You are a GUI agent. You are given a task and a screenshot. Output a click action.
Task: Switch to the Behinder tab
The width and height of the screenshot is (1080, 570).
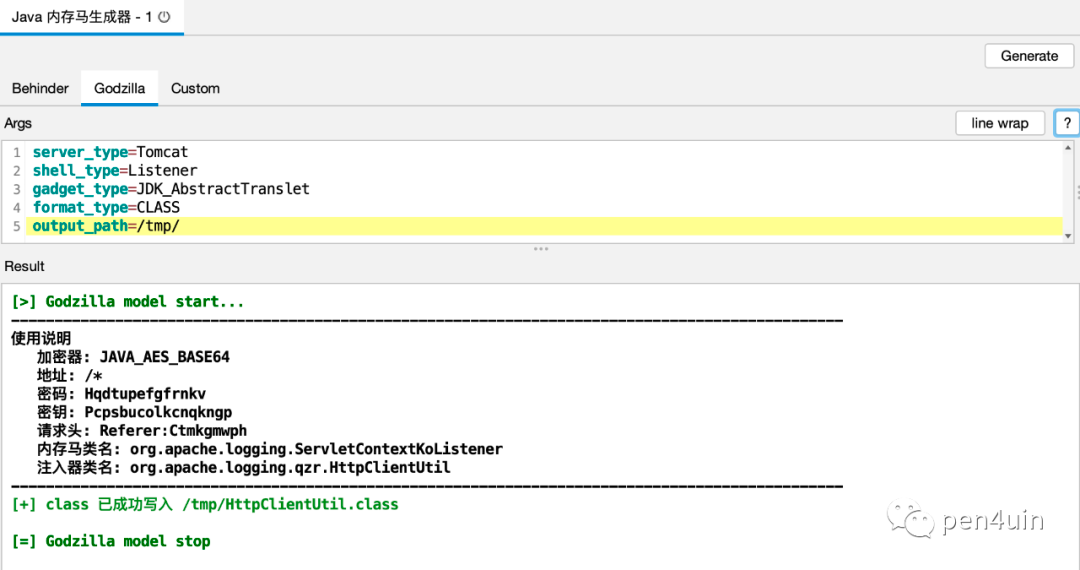[40, 88]
